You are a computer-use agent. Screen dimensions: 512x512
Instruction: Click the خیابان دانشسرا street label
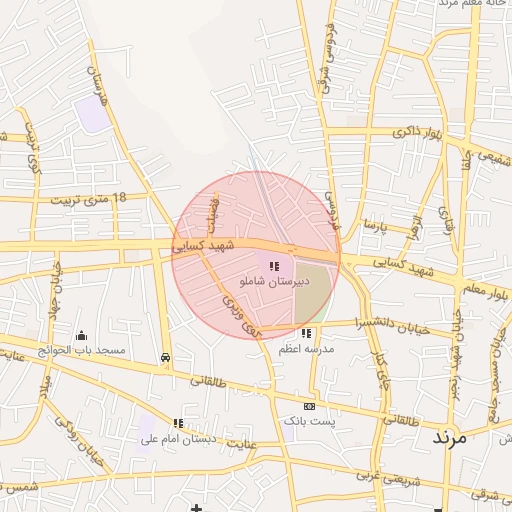(x=392, y=326)
